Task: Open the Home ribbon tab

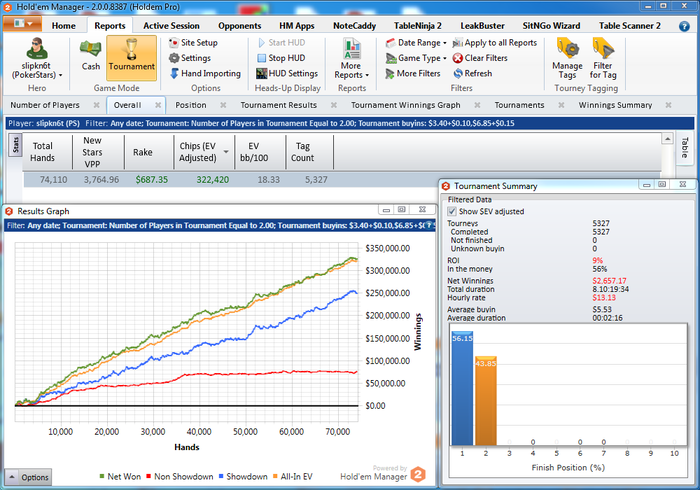Action: click(x=63, y=26)
